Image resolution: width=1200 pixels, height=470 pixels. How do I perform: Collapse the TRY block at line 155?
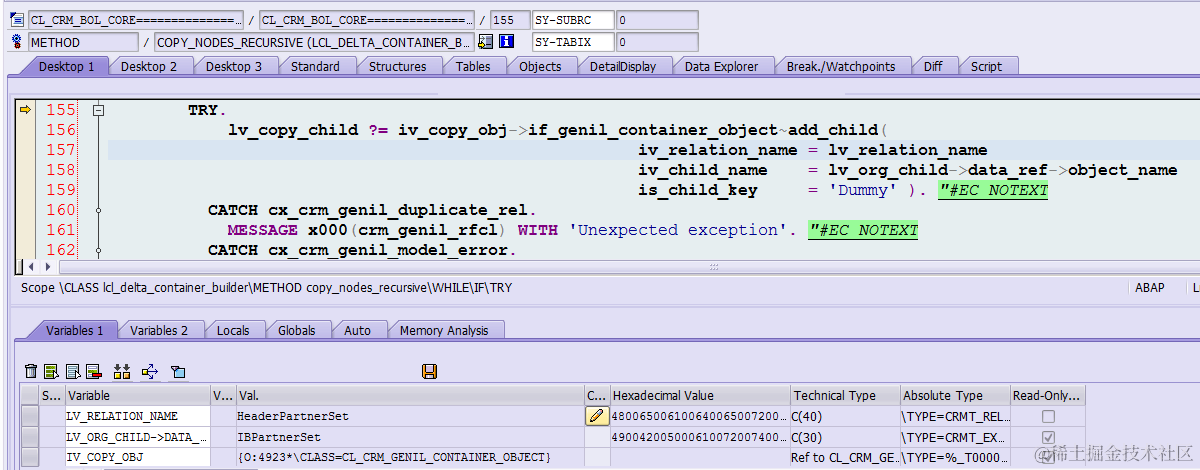[x=98, y=110]
